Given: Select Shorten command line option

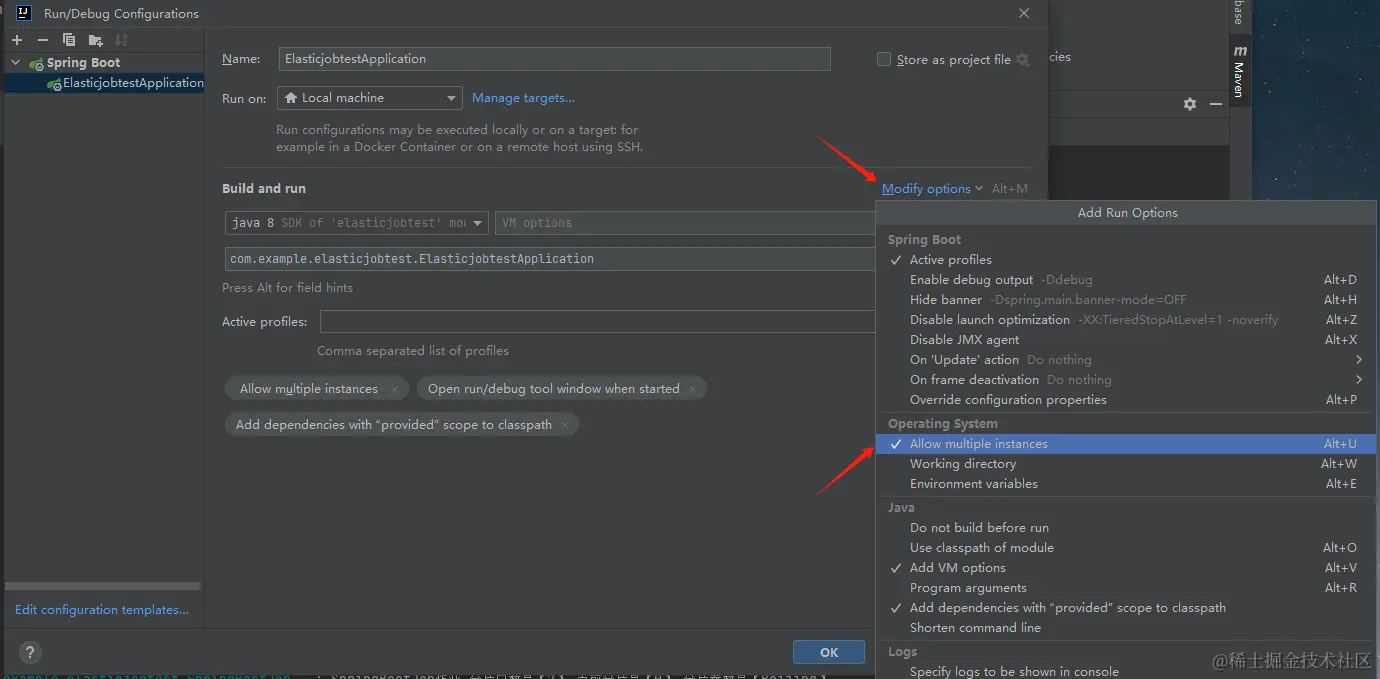Looking at the screenshot, I should click(1126, 628).
